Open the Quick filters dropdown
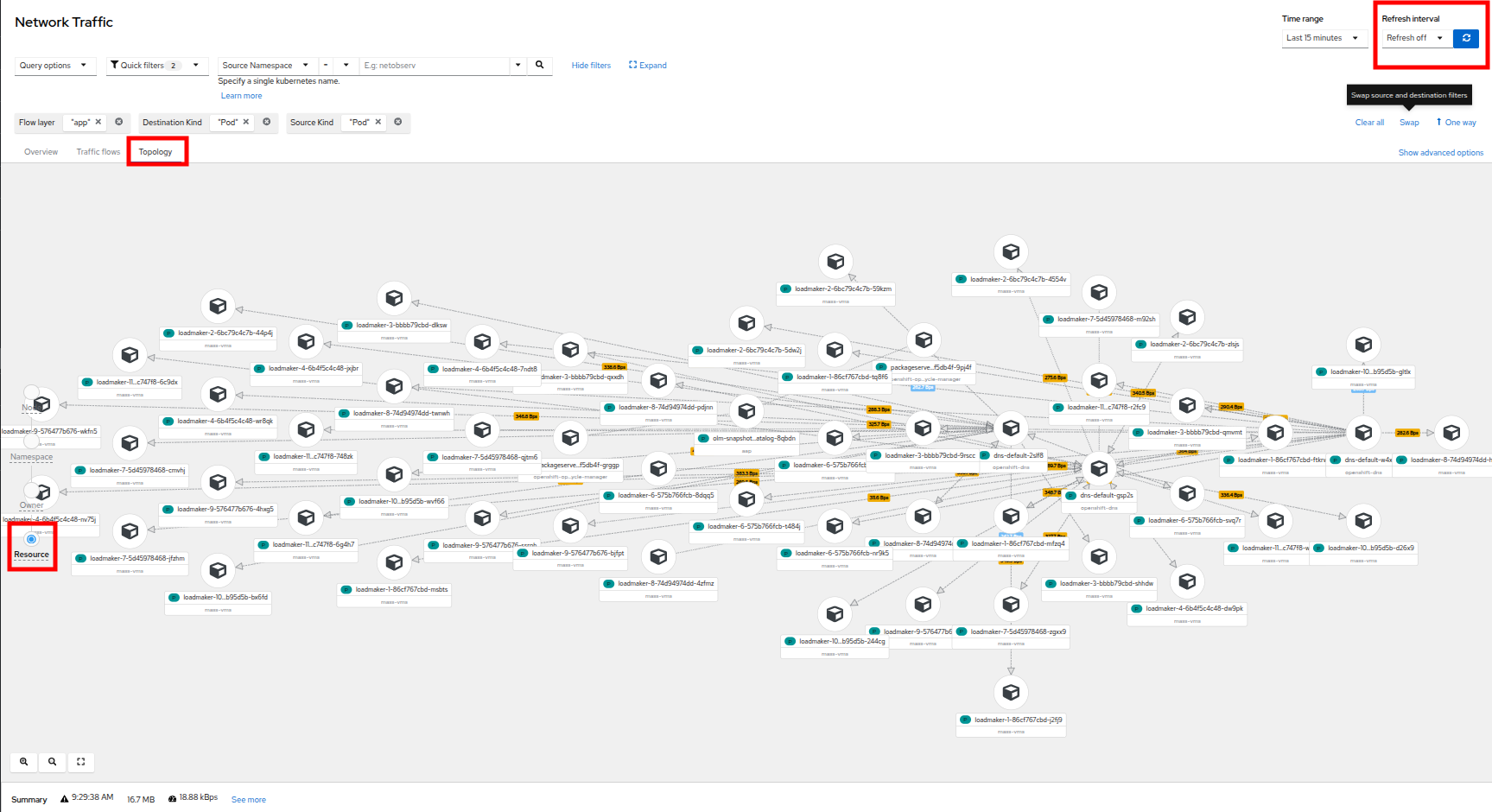 (156, 66)
